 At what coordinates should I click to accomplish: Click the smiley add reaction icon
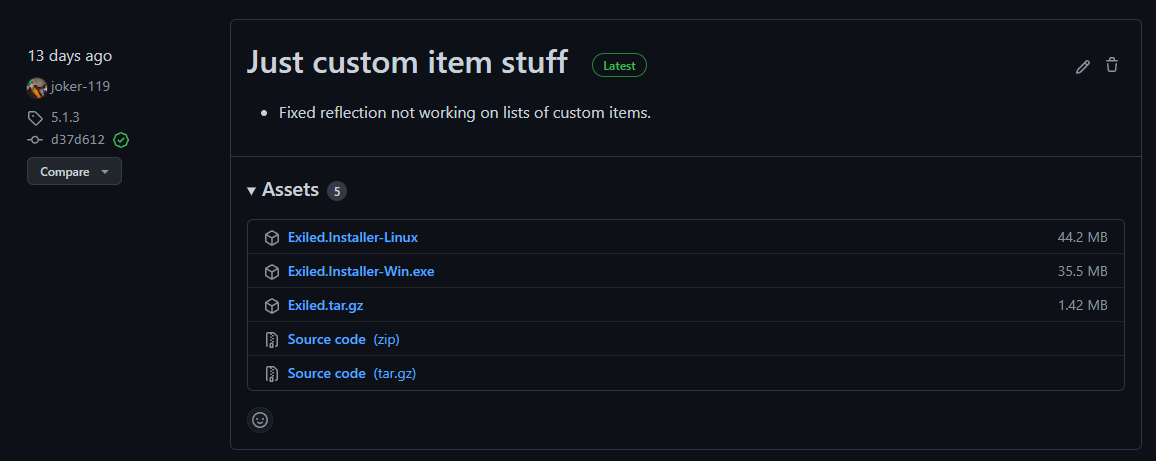coord(260,420)
